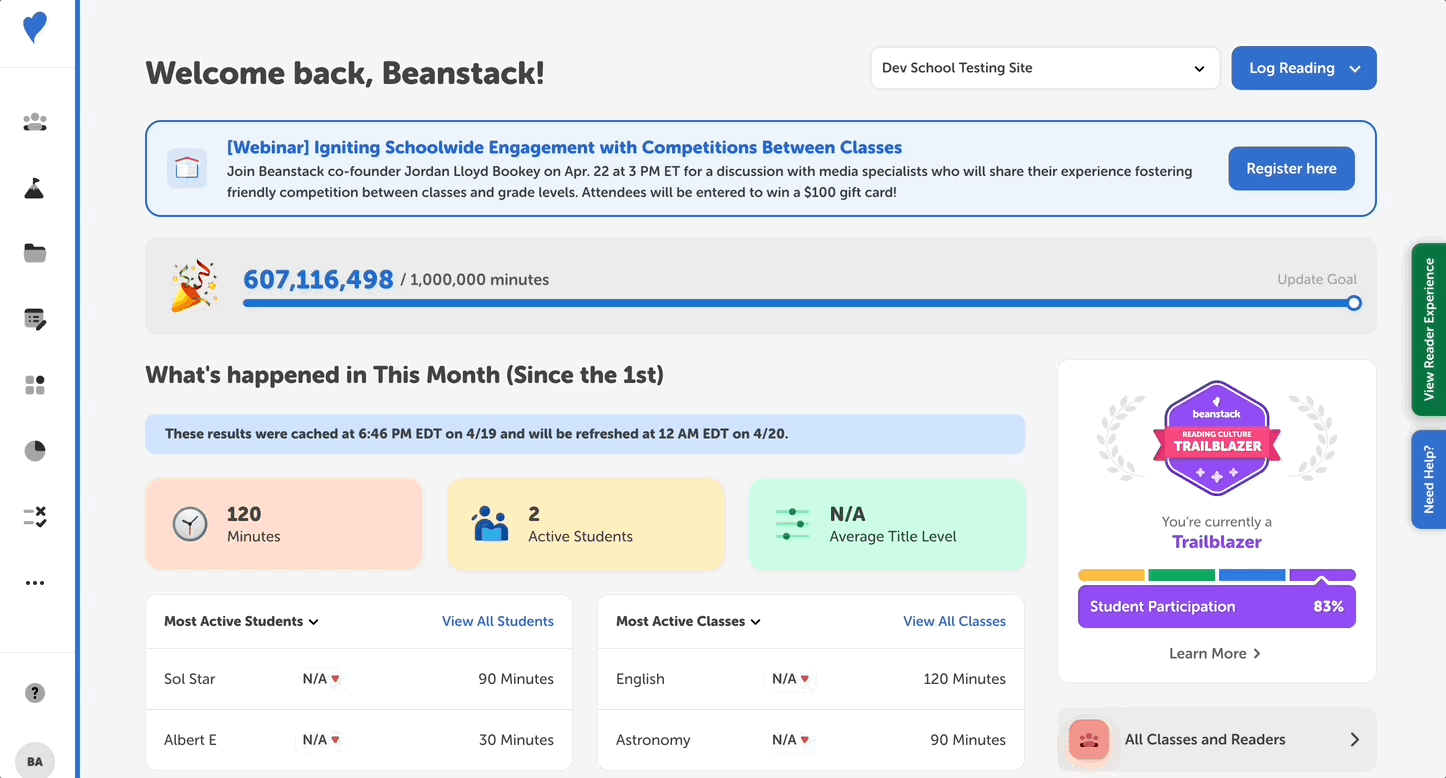Open the challenges mountain icon in sidebar
Viewport: 1446px width, 778px height.
click(35, 188)
